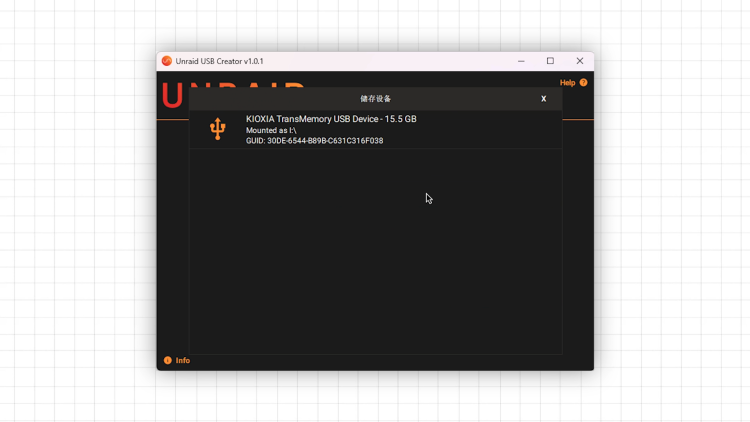The image size is (750, 422).
Task: Click the 'Mounted as I:\' text
Action: tap(271, 130)
